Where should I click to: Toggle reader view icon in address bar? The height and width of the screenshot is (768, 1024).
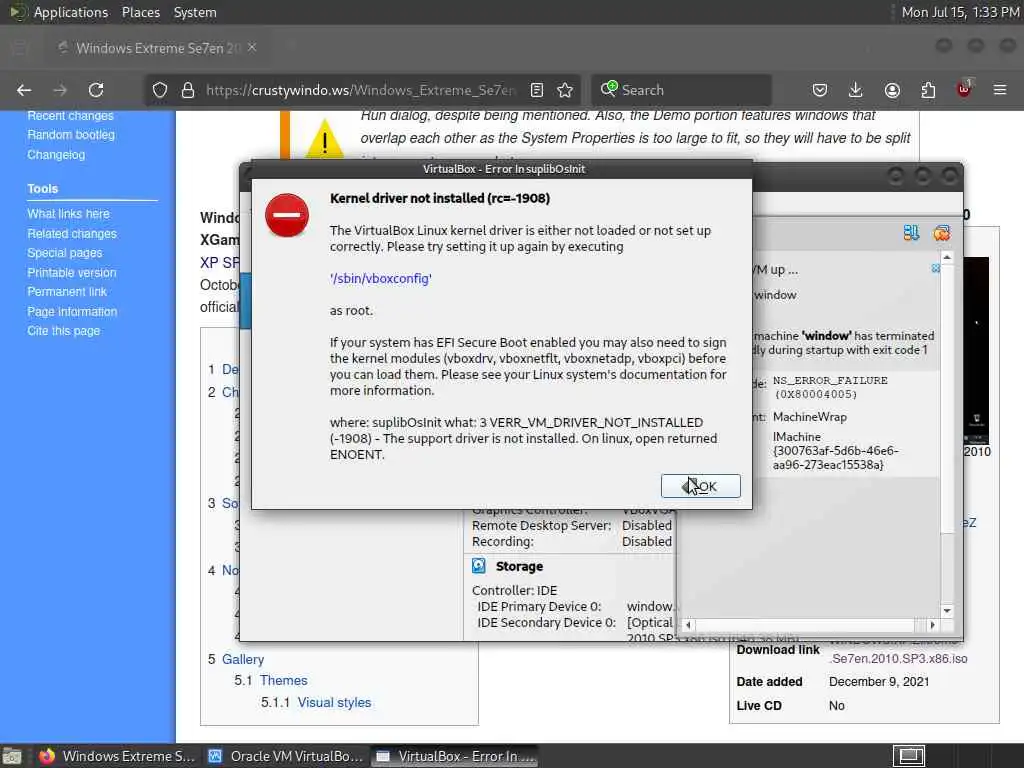(537, 90)
